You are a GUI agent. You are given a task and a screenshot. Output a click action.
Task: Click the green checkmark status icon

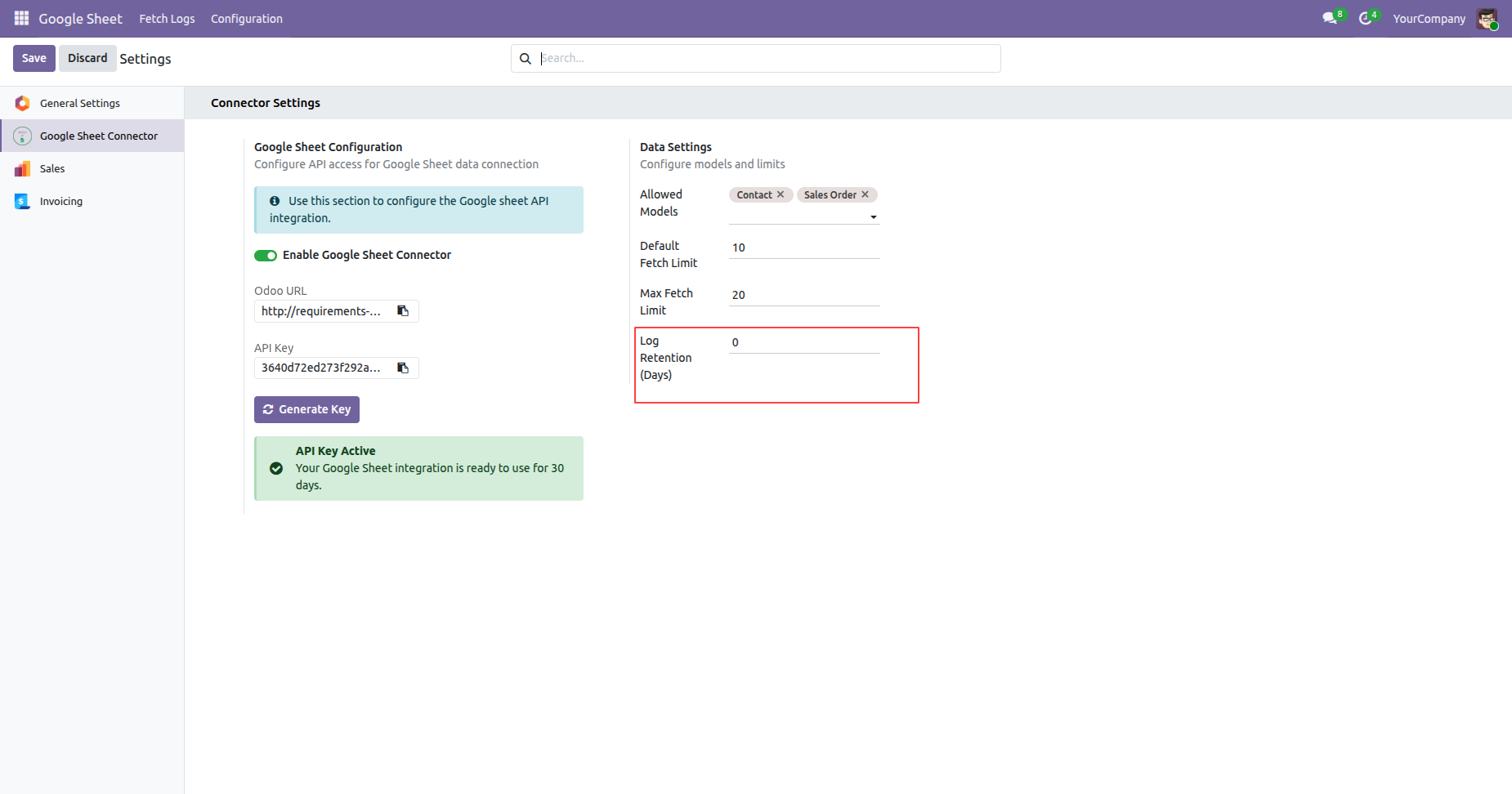tap(276, 468)
